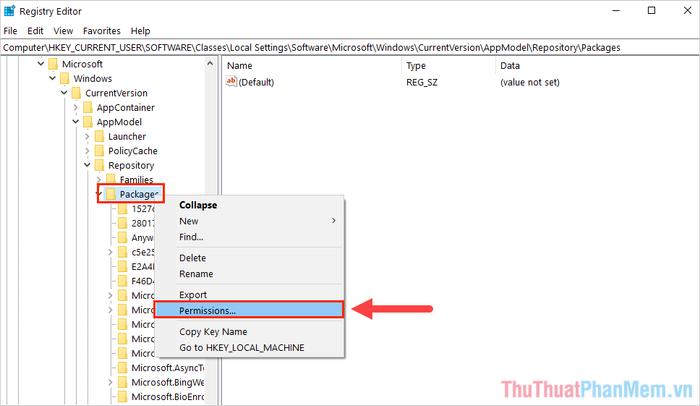Click the registry path address bar
The width and height of the screenshot is (700, 406).
350,47
